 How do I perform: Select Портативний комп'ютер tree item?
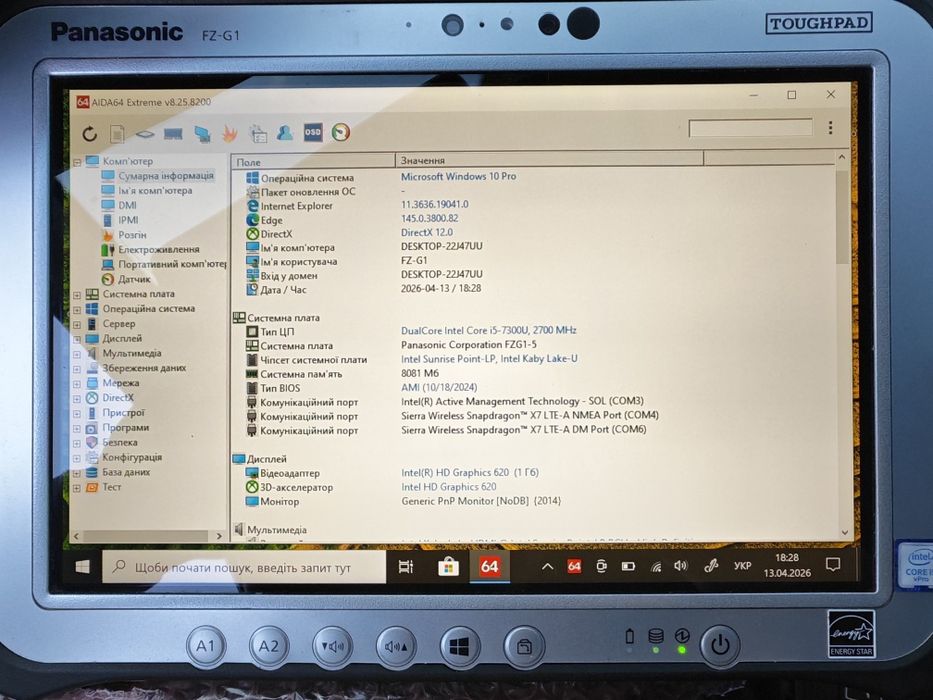click(172, 264)
